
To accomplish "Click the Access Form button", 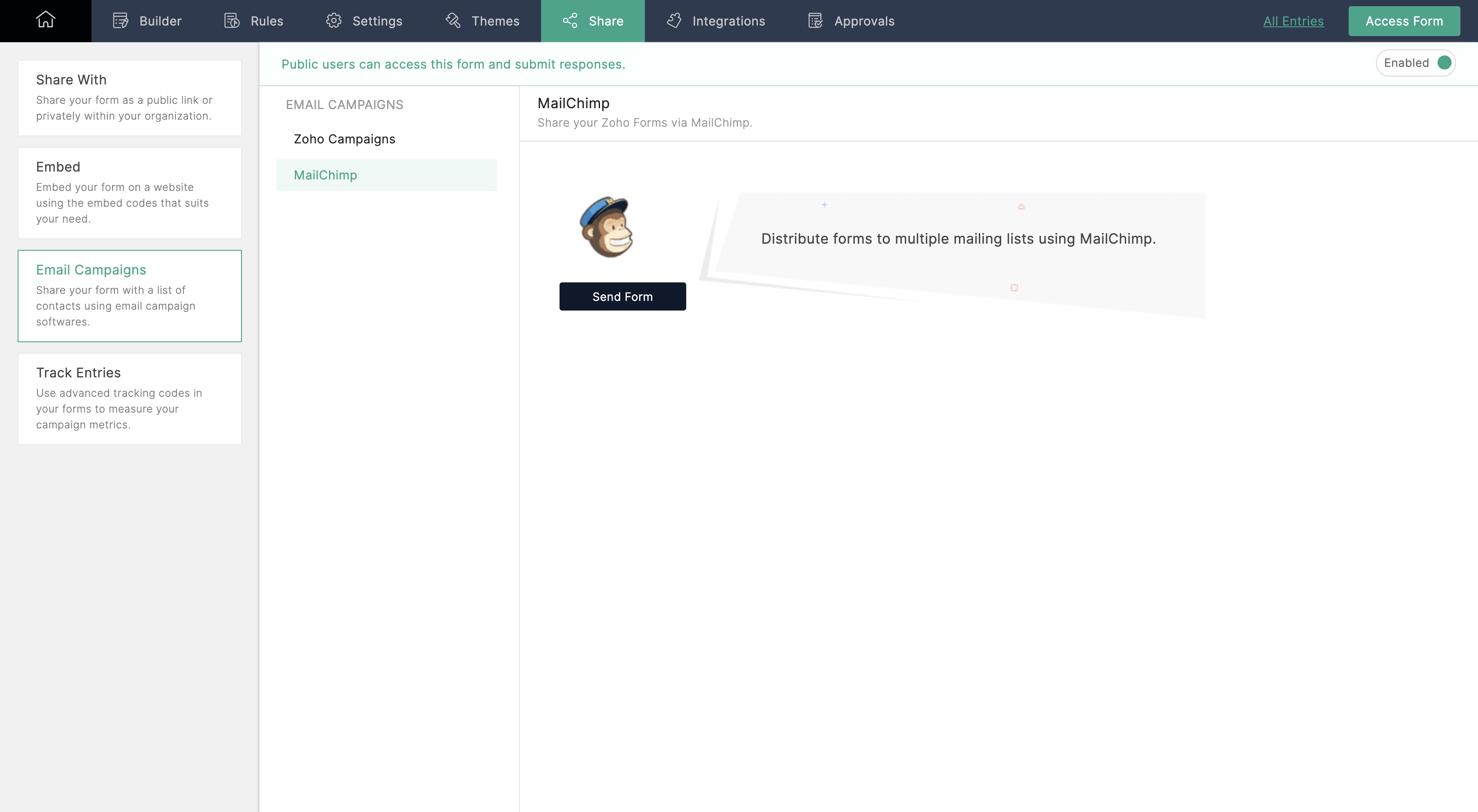I will (1404, 21).
